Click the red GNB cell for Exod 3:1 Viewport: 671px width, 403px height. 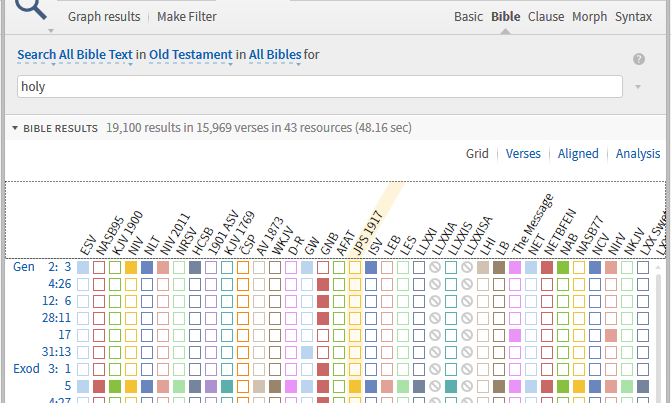point(323,369)
